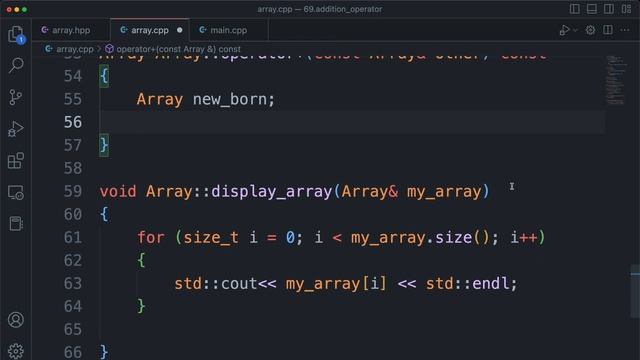Click the operator+ breadcrumb symbol

[x=178, y=49]
